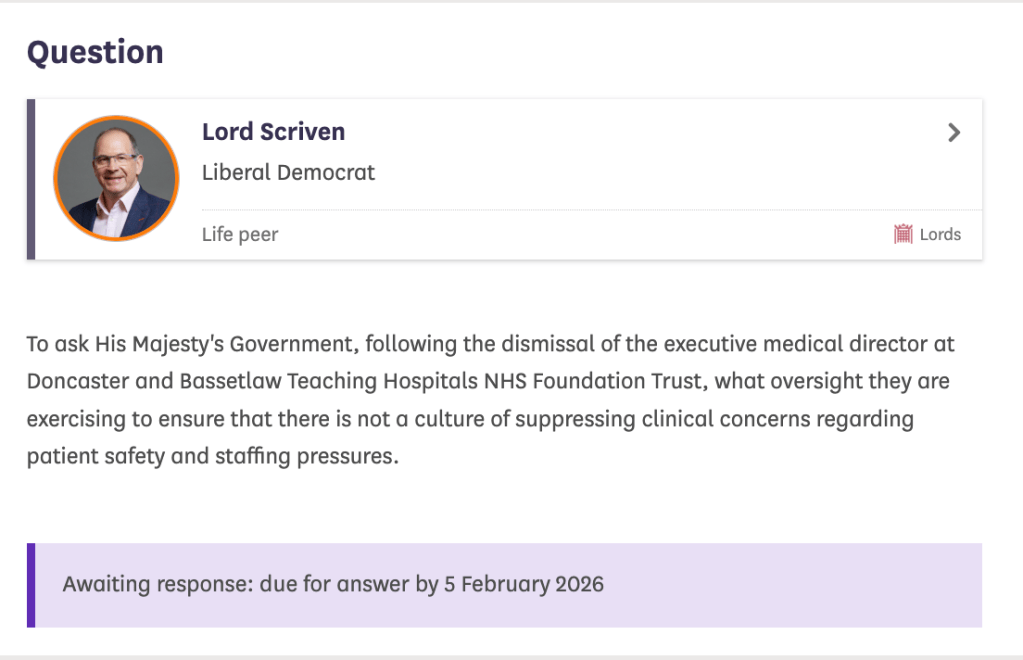Select the Life peer text
1023x660 pixels.
pyautogui.click(x=240, y=234)
